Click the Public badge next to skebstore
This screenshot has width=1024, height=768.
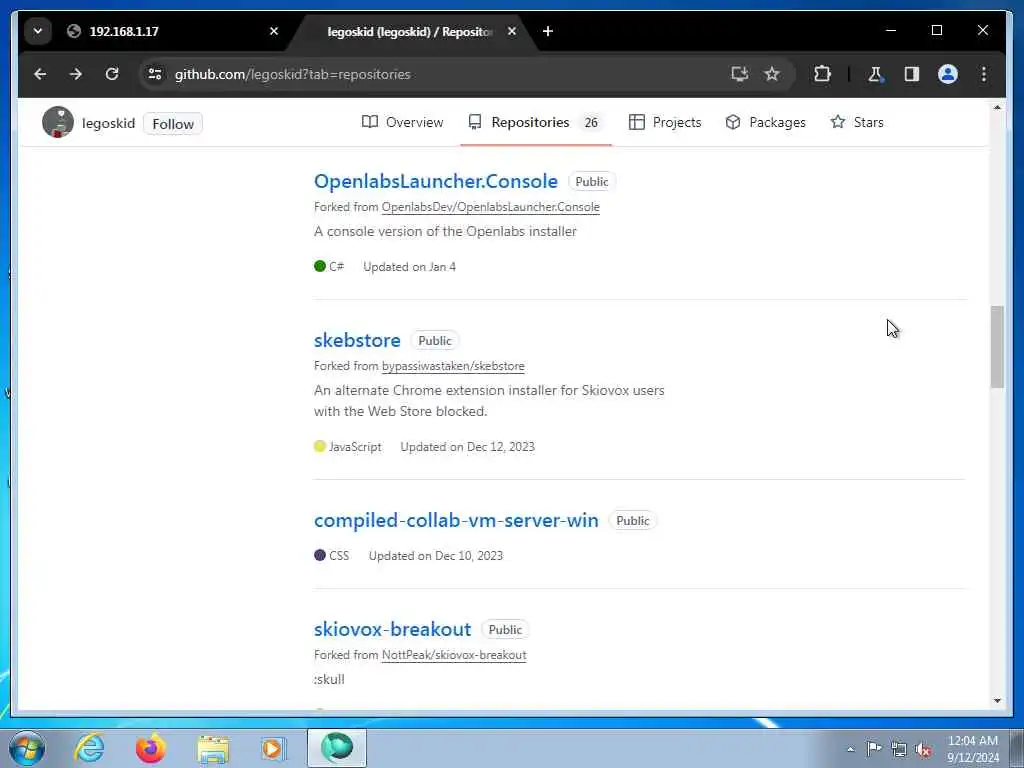[435, 341]
